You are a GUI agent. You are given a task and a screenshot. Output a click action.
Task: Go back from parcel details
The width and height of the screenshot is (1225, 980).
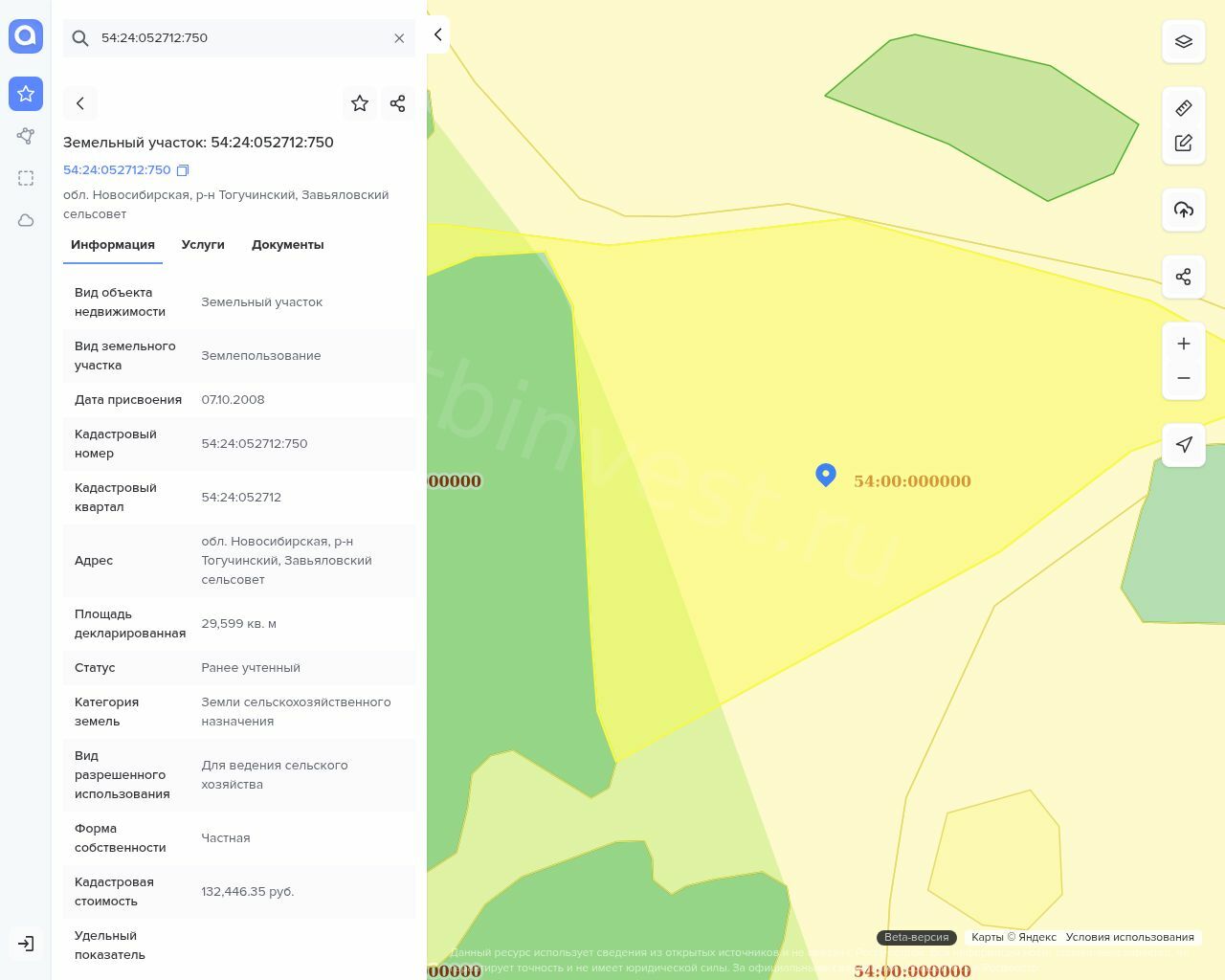[x=80, y=103]
